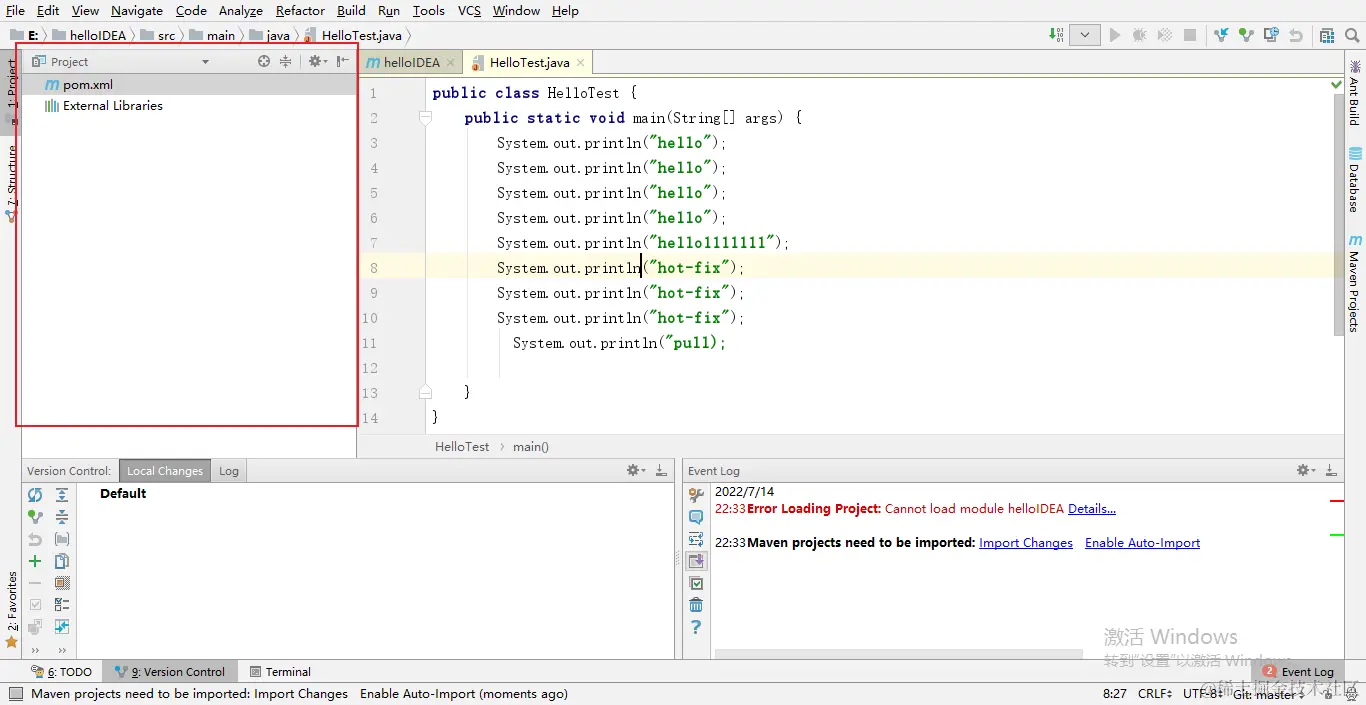Open the Terminal tool window tab

click(280, 672)
